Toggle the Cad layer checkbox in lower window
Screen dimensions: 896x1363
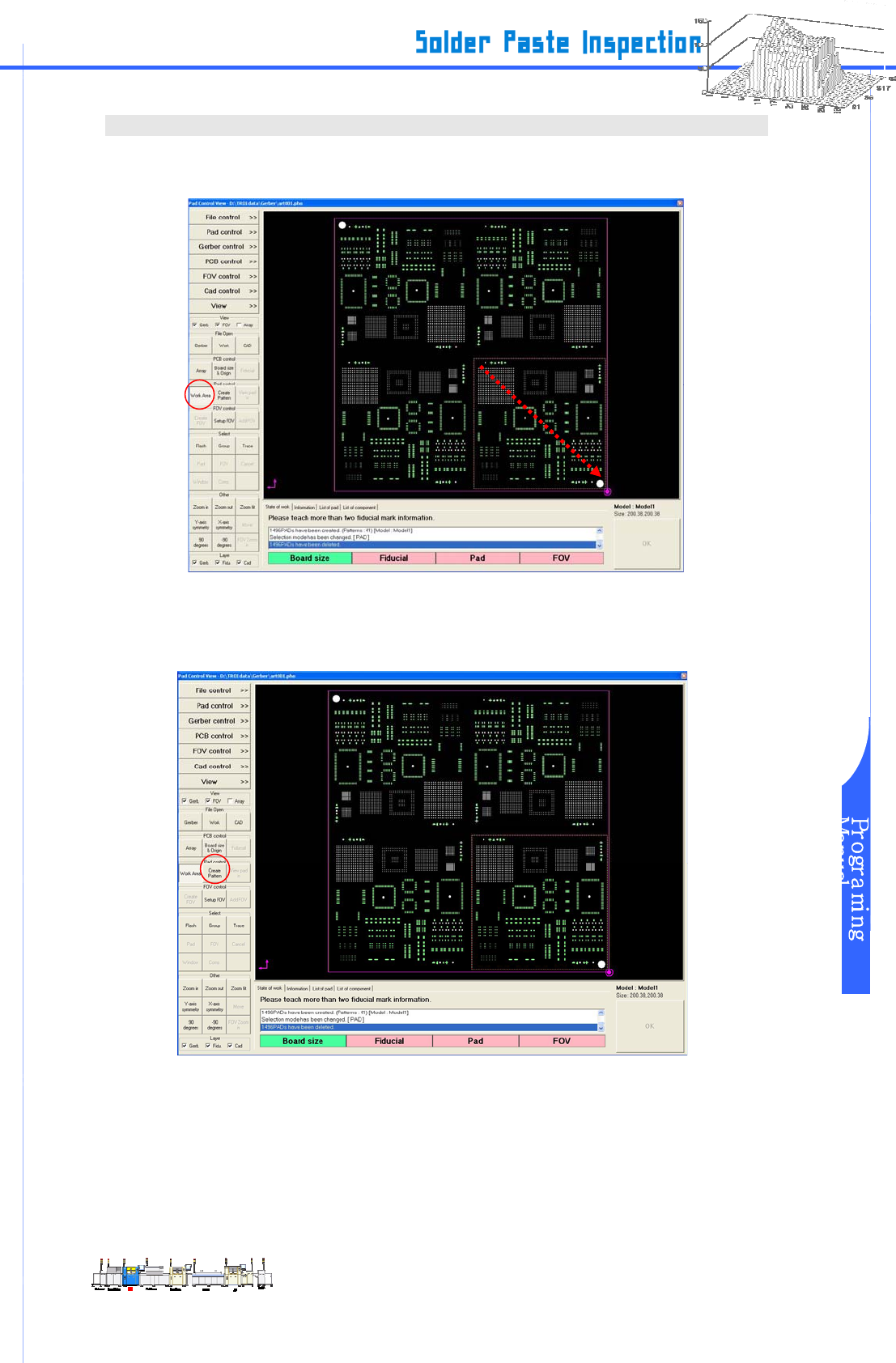pyautogui.click(x=230, y=1046)
